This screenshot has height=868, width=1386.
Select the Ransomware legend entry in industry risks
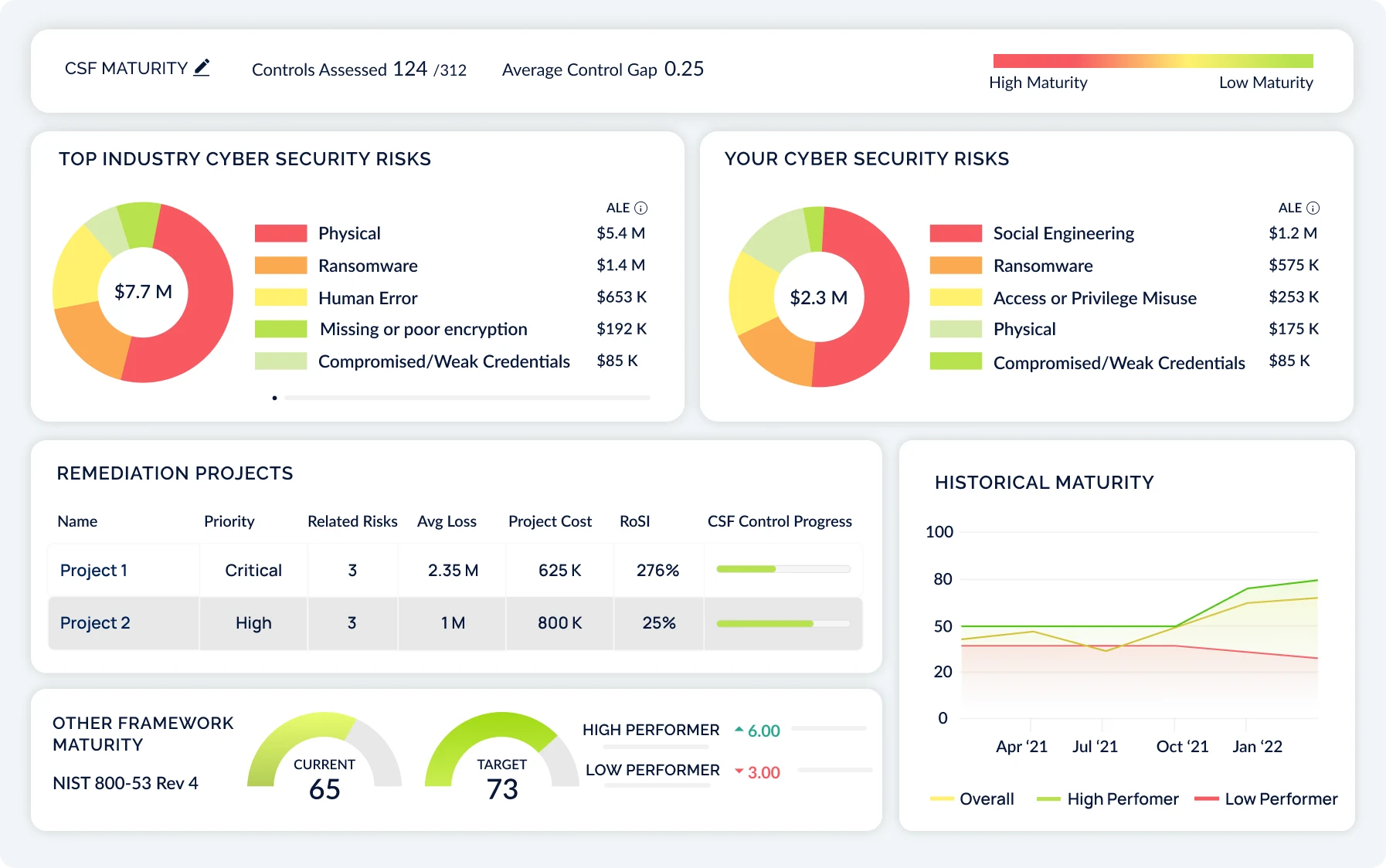pyautogui.click(x=367, y=265)
